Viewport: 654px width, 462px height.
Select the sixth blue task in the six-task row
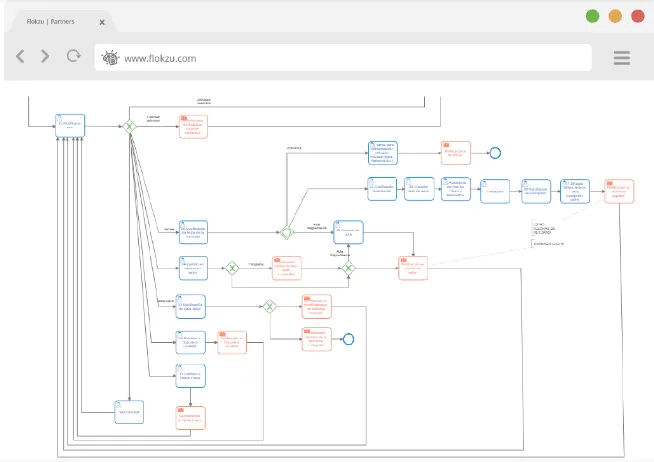point(575,191)
